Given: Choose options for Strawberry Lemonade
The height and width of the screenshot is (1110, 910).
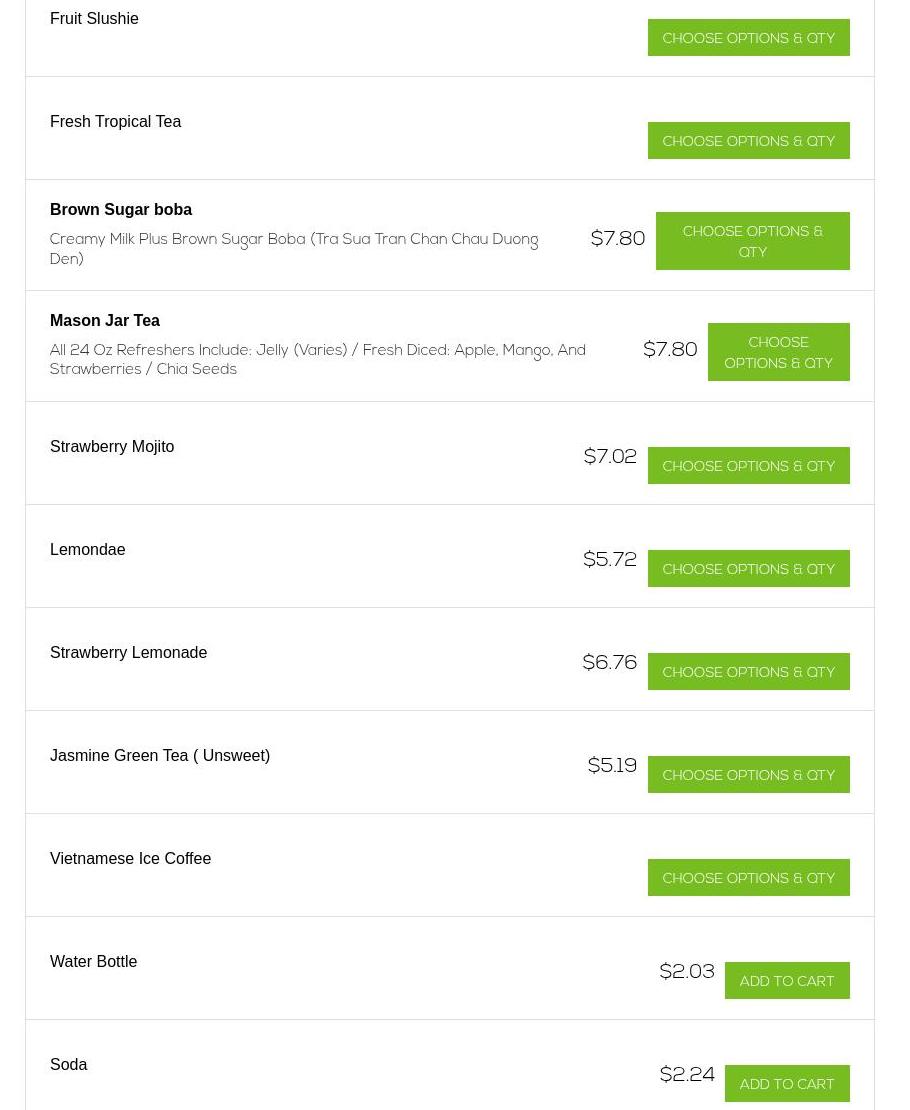Looking at the screenshot, I should click(x=748, y=672).
